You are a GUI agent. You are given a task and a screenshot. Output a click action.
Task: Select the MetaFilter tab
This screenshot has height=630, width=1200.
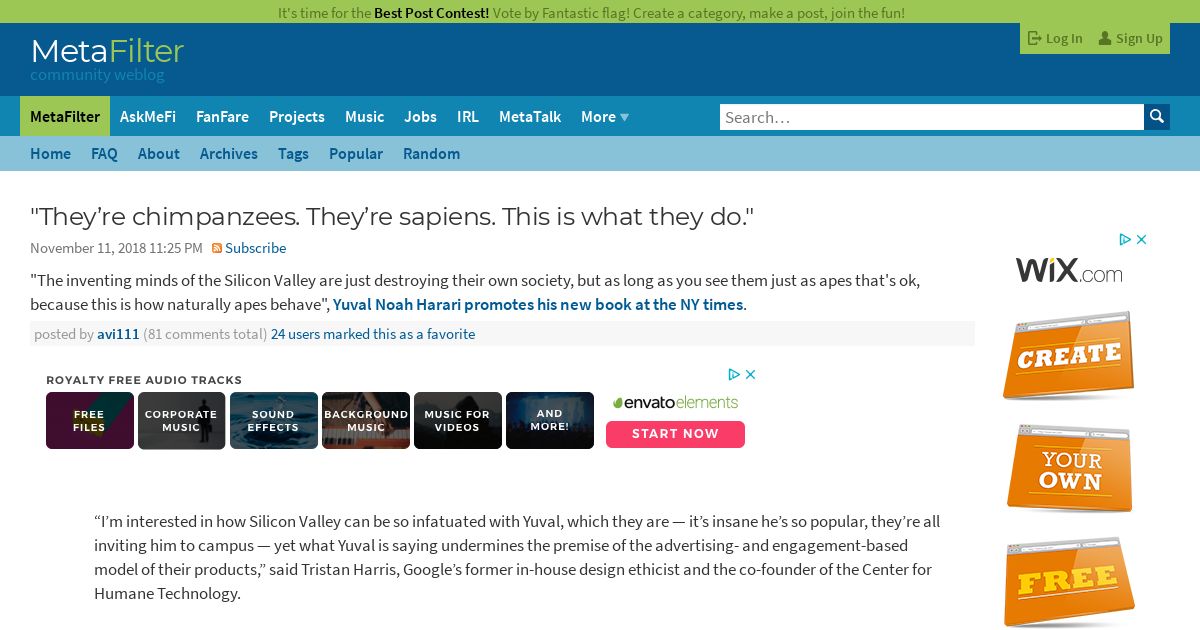(x=65, y=117)
